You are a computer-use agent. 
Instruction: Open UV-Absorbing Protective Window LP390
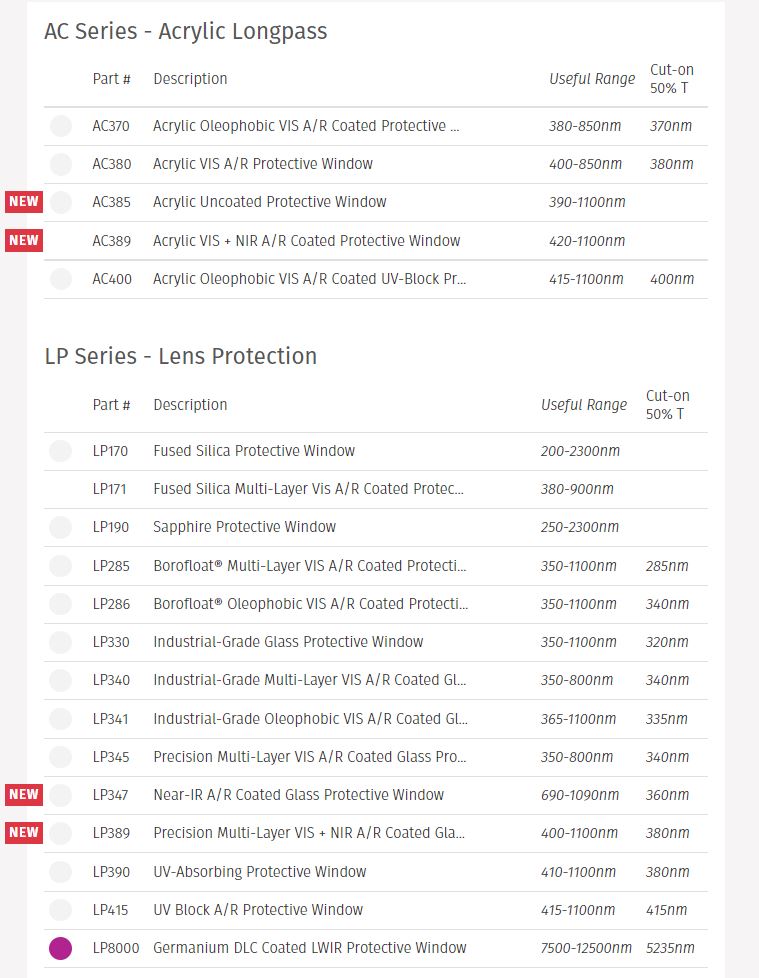(259, 872)
